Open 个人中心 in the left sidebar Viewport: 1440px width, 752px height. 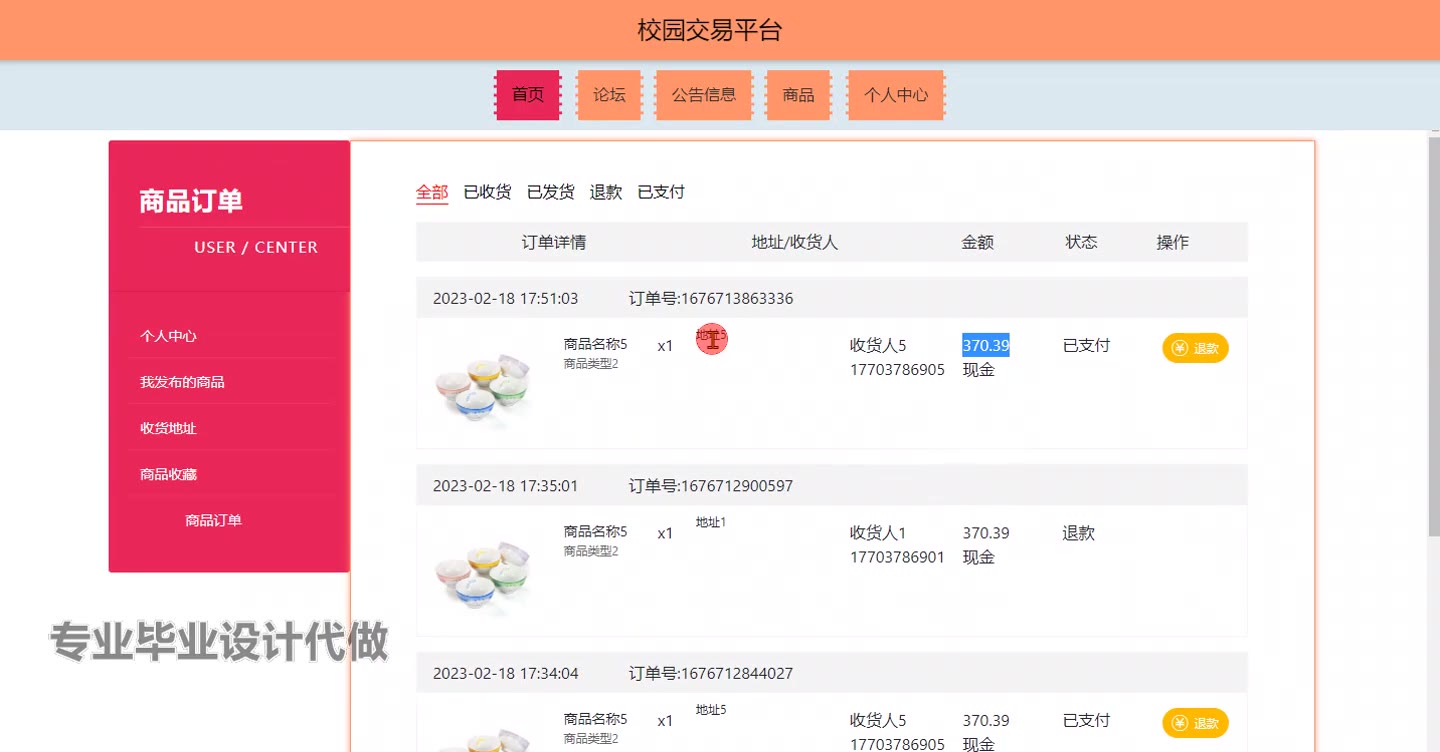168,336
